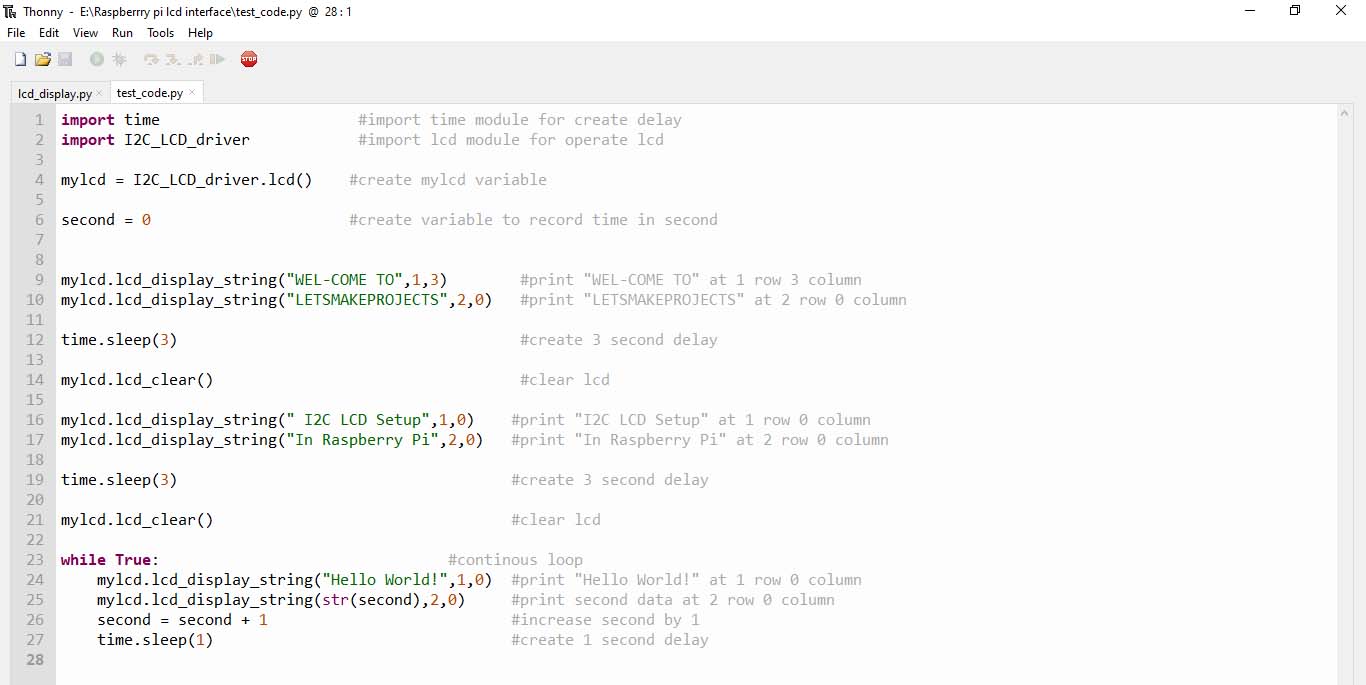Start the debugger using the bug icon
This screenshot has height=685, width=1366.
point(120,60)
